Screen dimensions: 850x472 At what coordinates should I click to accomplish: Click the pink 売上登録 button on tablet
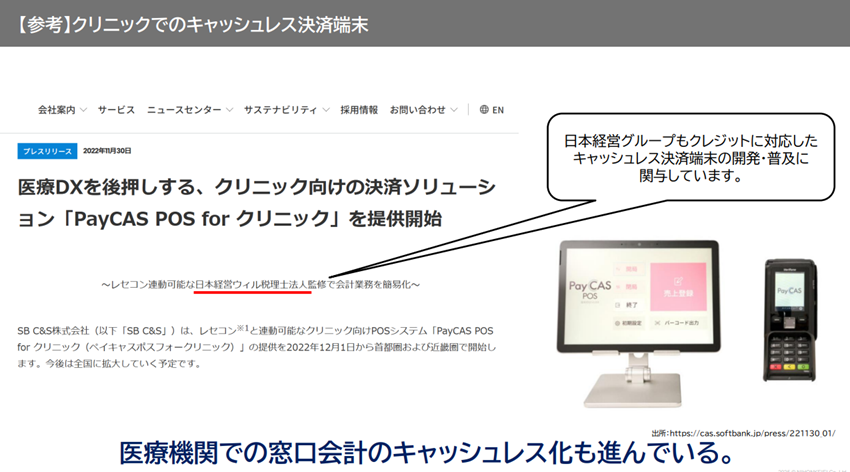678,287
